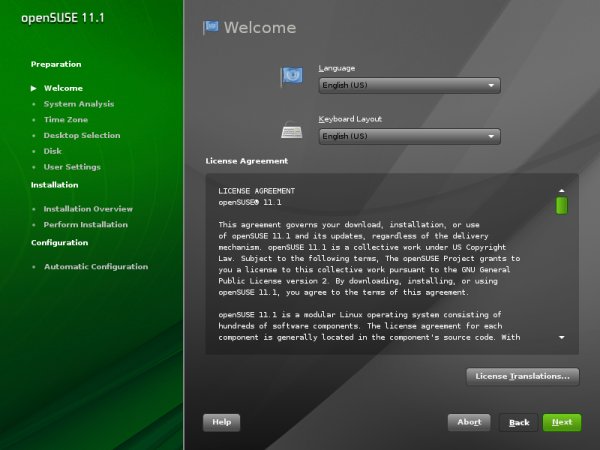
Task: Abort the installation
Action: tap(469, 422)
